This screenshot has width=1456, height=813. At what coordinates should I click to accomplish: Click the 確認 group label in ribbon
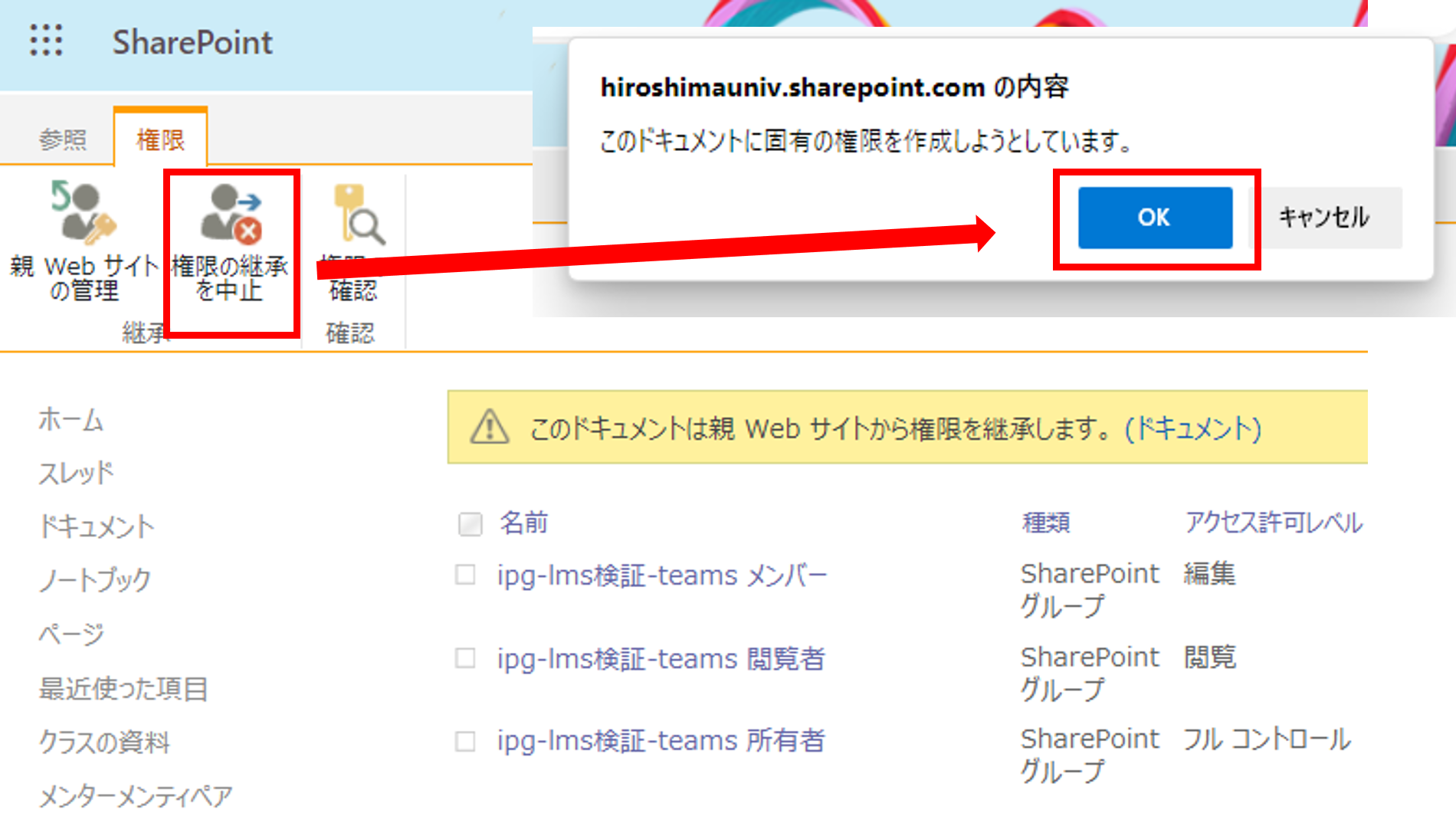350,333
